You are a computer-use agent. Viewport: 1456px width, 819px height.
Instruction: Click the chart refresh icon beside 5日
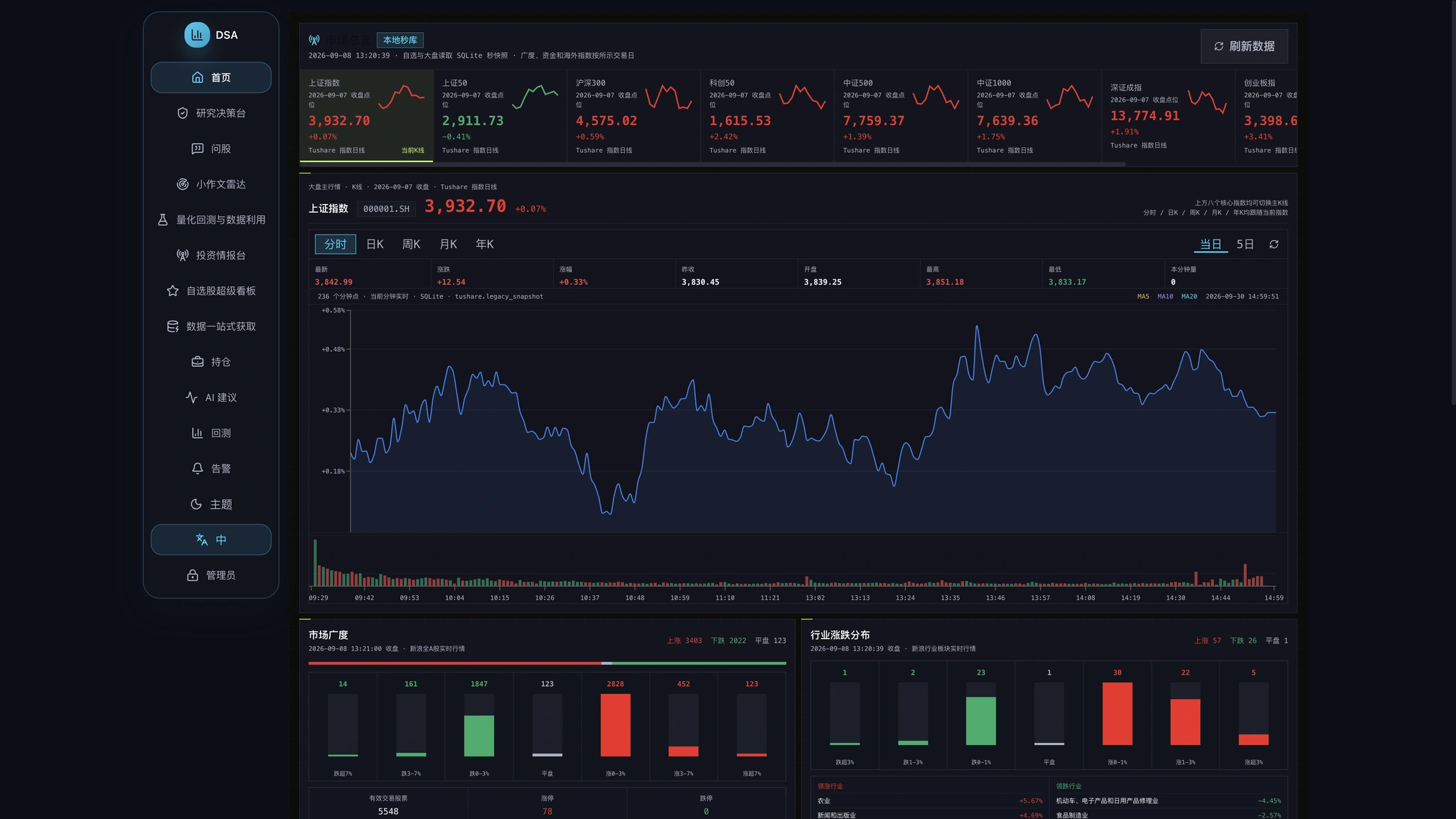click(1274, 245)
